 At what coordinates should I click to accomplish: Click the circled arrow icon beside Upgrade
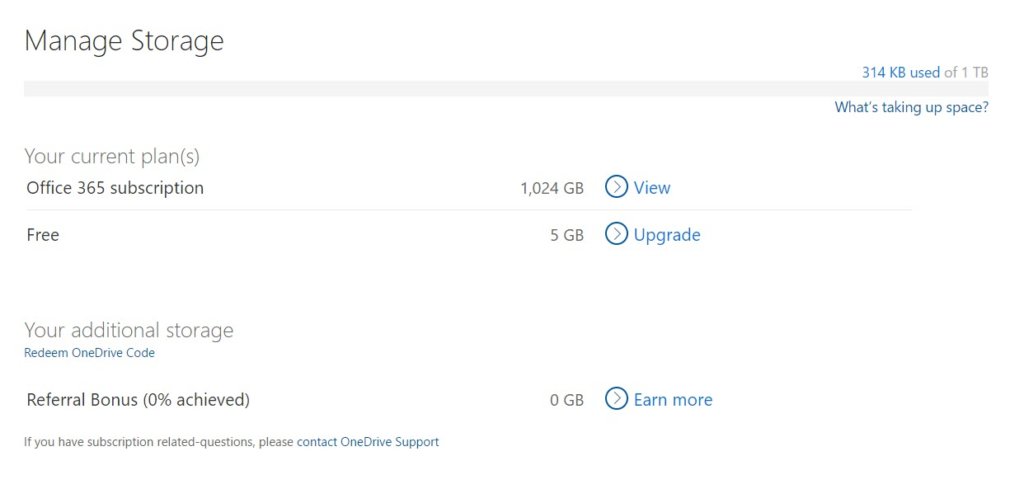[616, 235]
